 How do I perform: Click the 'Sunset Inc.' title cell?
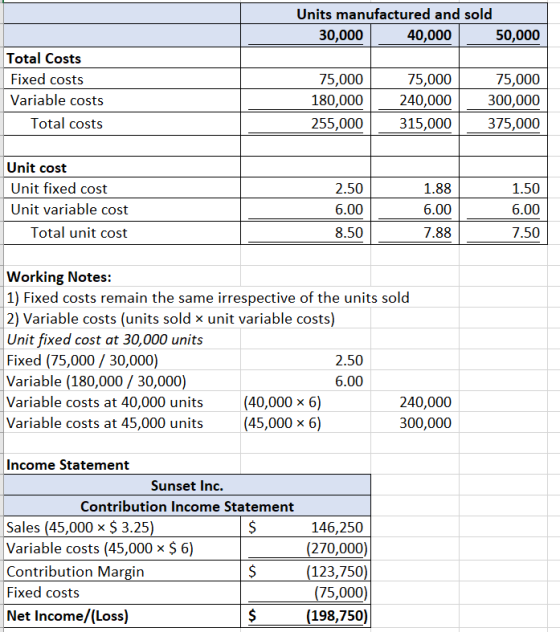pyautogui.click(x=187, y=486)
